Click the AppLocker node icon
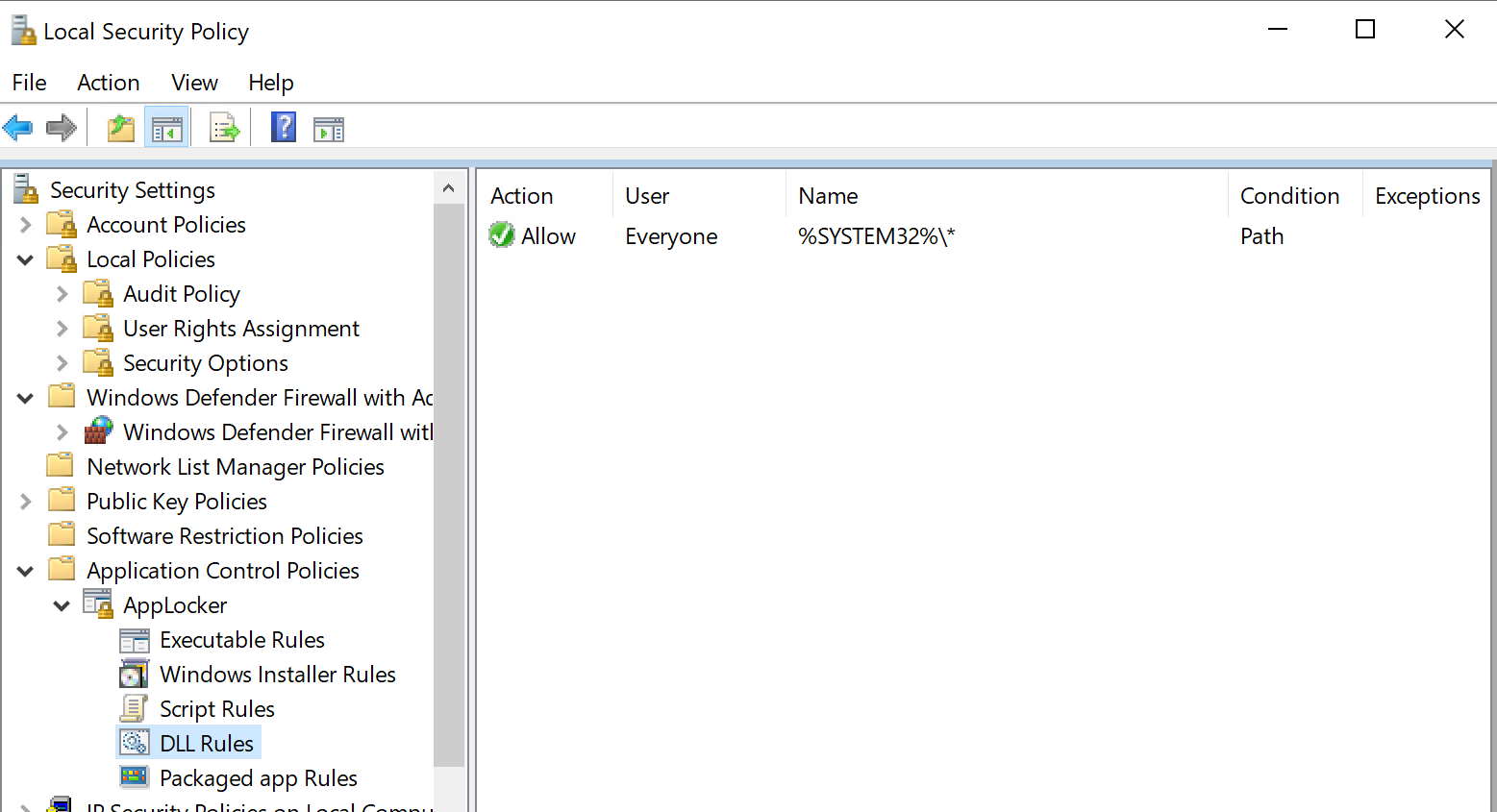 (99, 604)
